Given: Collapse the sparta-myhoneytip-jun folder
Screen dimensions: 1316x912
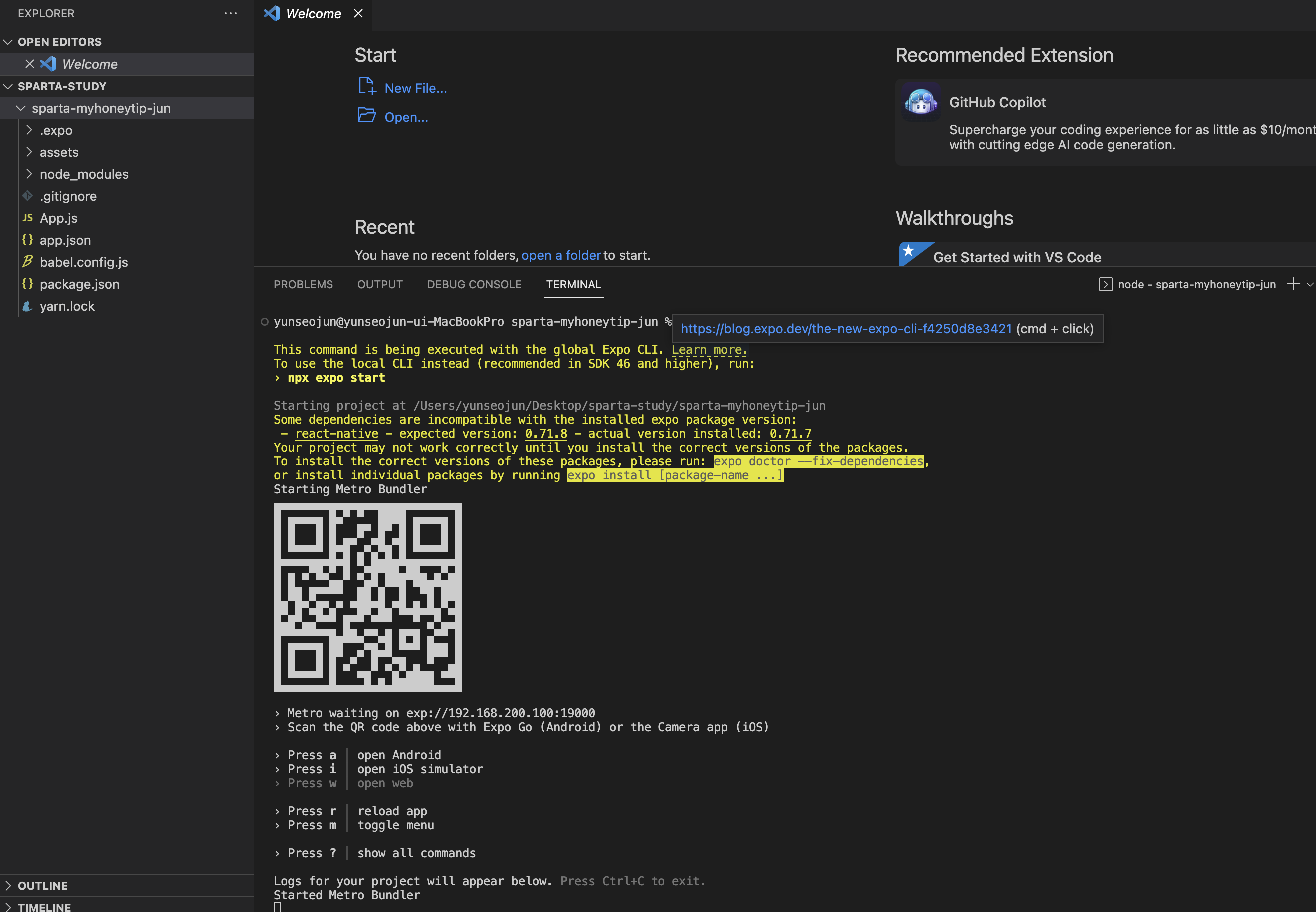Looking at the screenshot, I should [x=21, y=108].
